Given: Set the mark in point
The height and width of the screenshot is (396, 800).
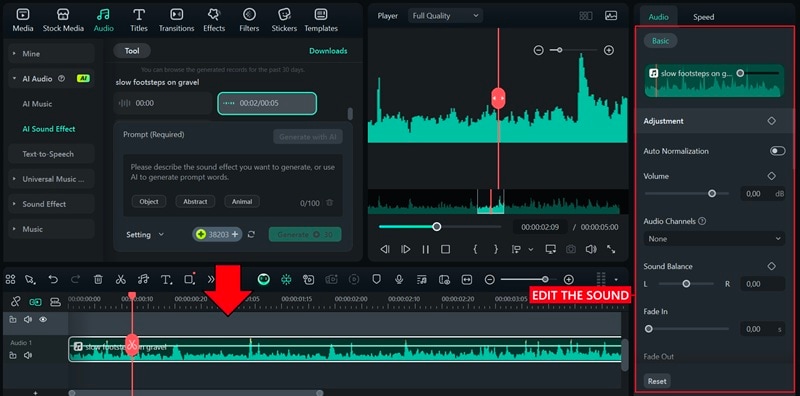Looking at the screenshot, I should pos(475,249).
